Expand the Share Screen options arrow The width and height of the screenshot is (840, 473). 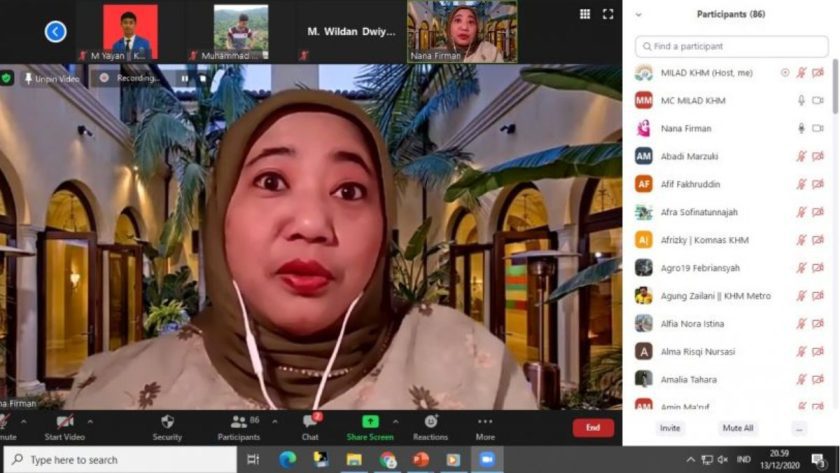(395, 421)
